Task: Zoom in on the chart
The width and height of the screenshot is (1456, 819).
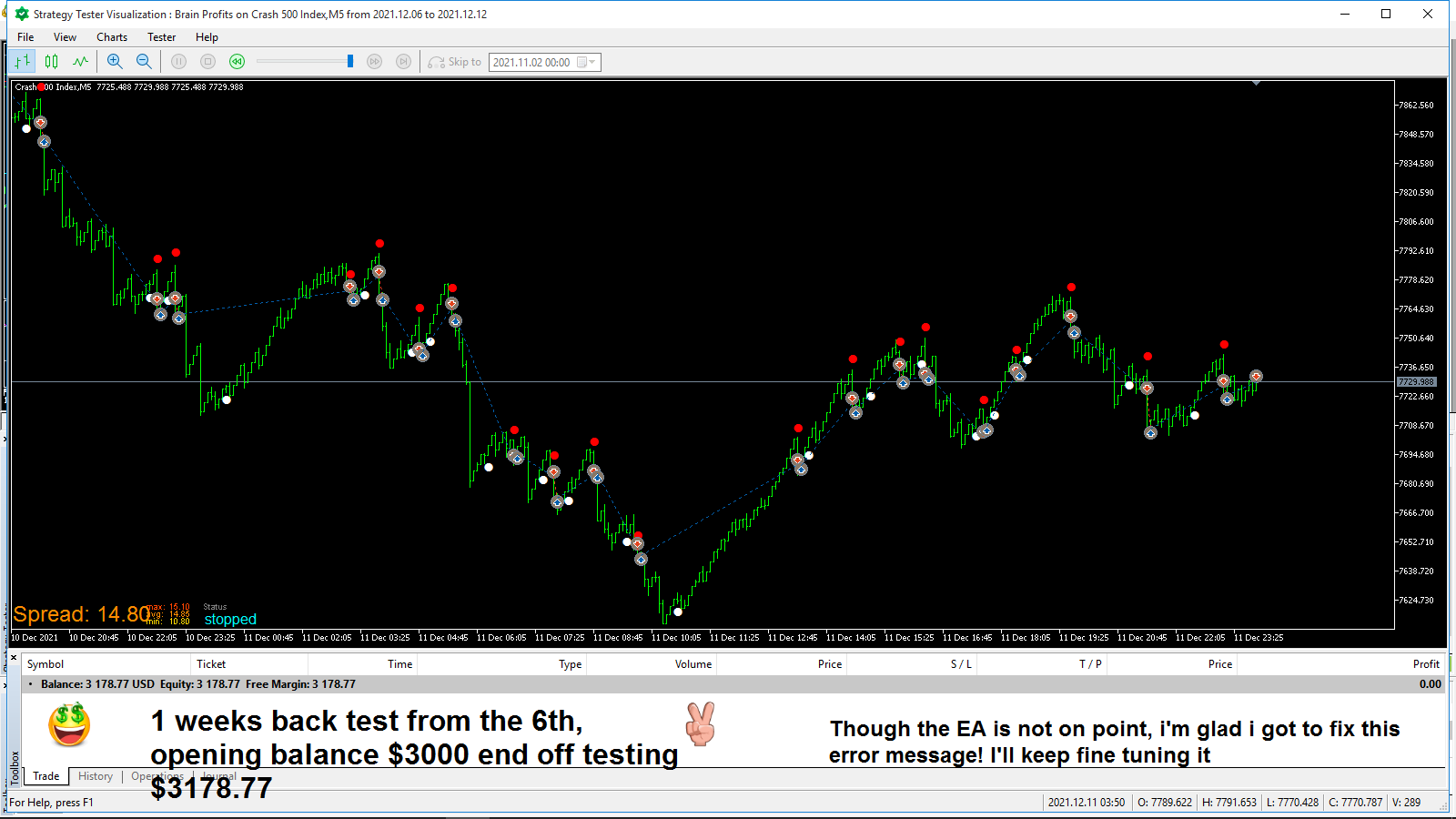Action: click(115, 61)
